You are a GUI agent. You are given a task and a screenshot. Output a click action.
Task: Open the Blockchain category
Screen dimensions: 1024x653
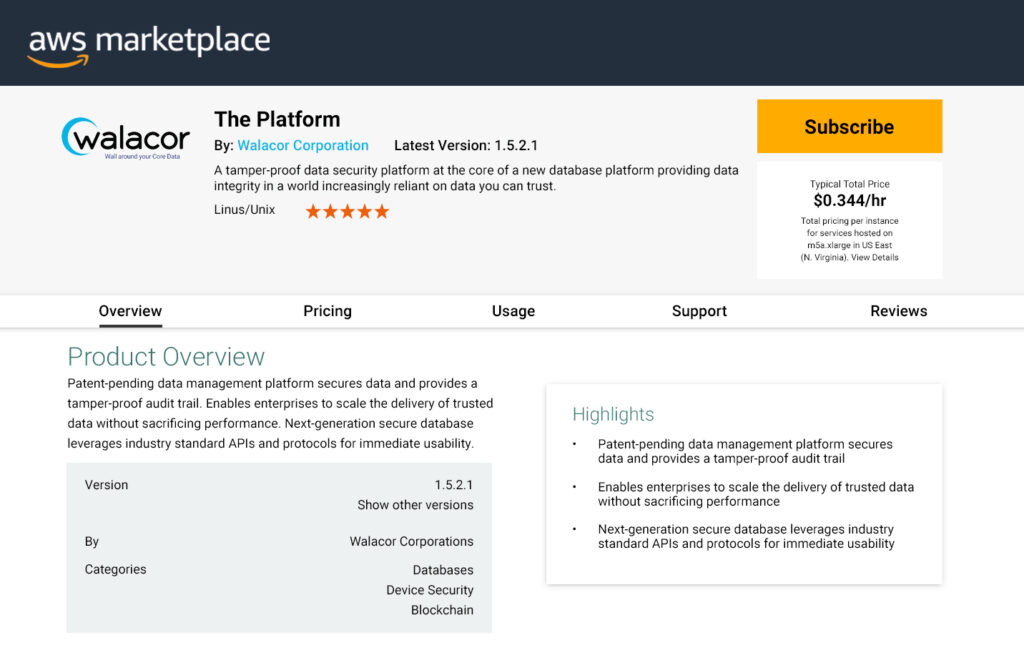click(x=442, y=610)
